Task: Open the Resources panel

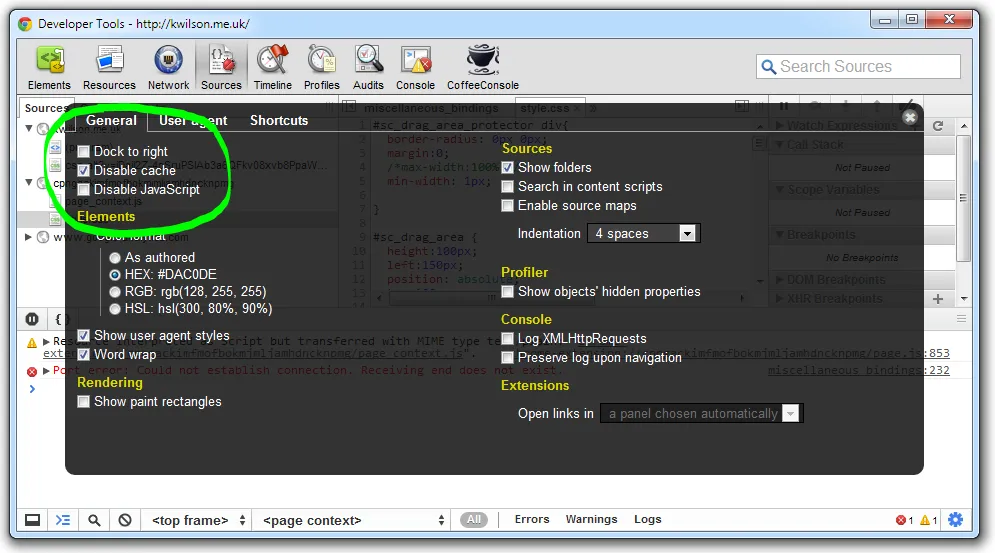Action: point(109,68)
